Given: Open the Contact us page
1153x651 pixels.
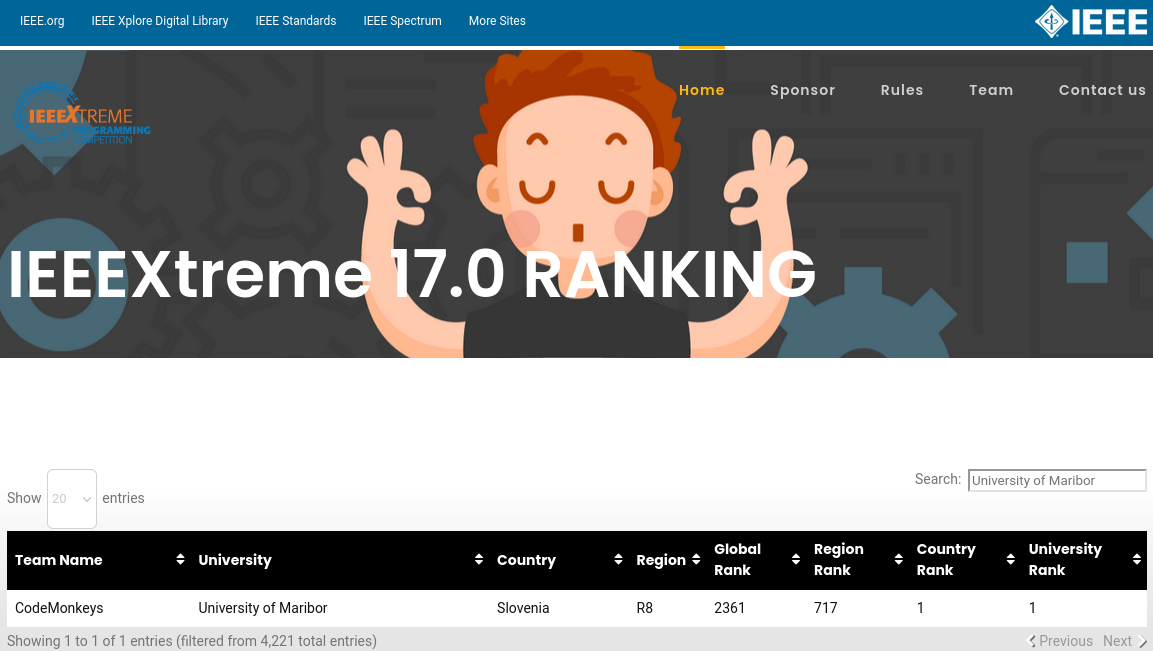Looking at the screenshot, I should pyautogui.click(x=1102, y=90).
